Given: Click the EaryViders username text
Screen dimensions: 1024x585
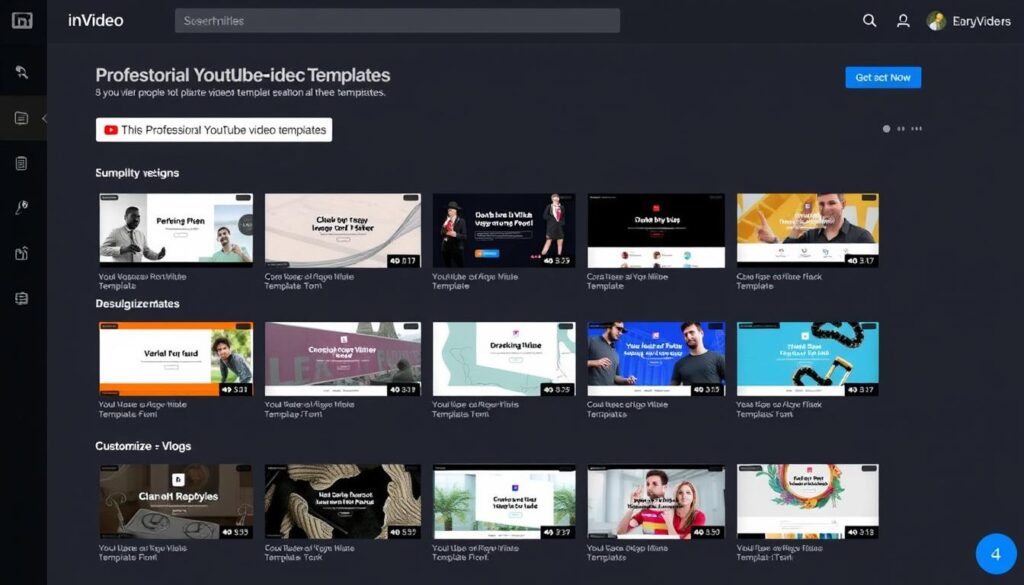Looking at the screenshot, I should click(x=982, y=21).
